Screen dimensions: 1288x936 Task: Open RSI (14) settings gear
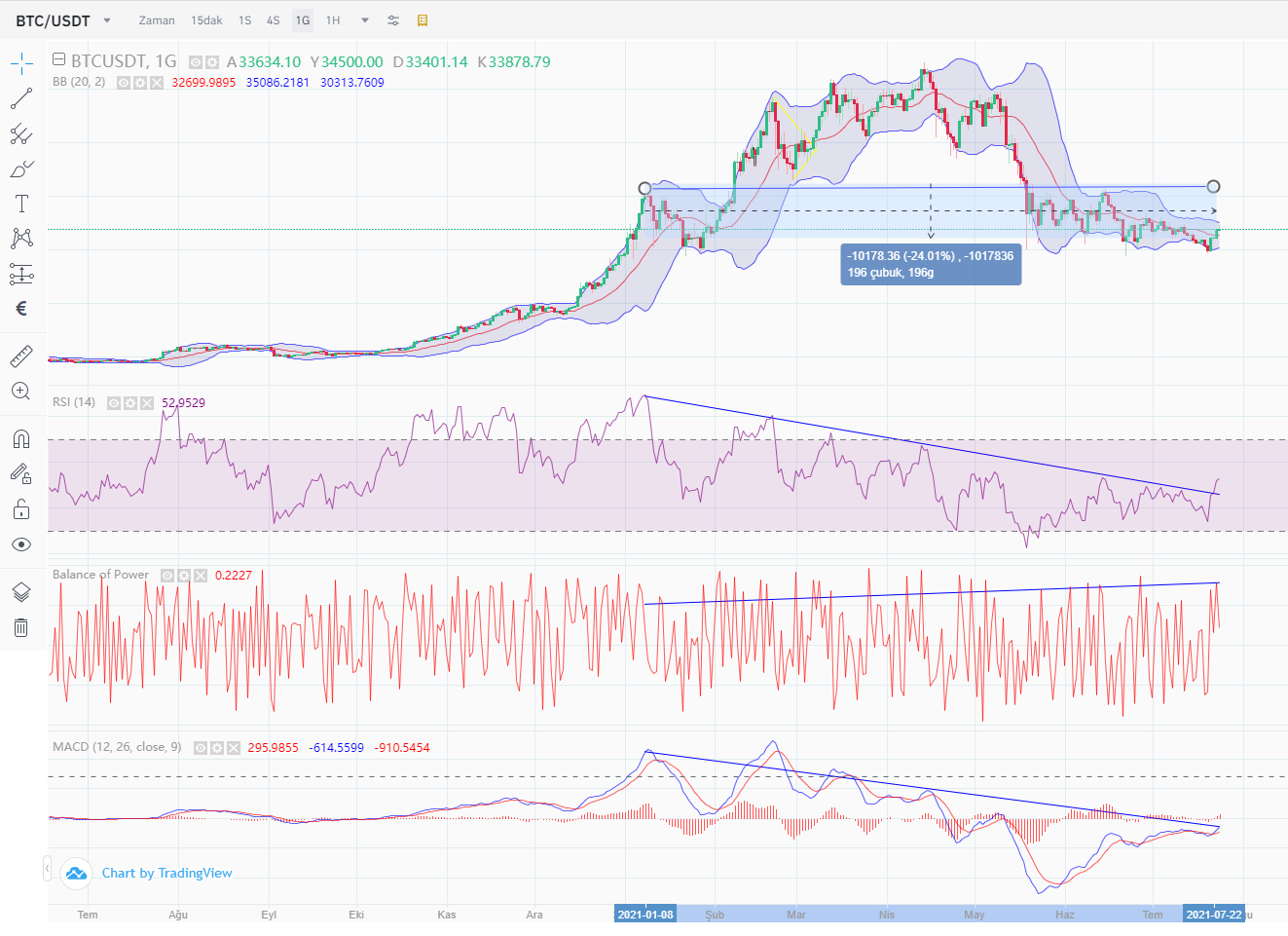[130, 403]
